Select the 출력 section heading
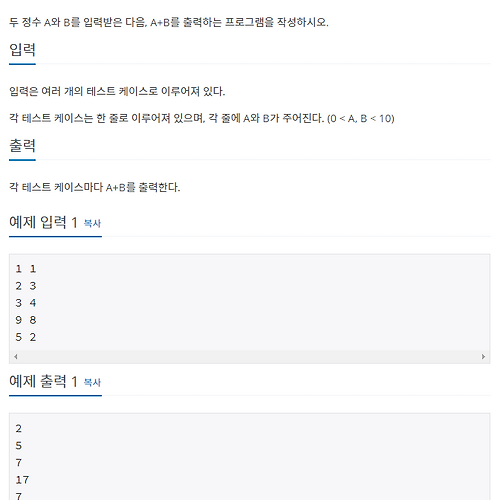The height and width of the screenshot is (500, 500). coord(22,146)
